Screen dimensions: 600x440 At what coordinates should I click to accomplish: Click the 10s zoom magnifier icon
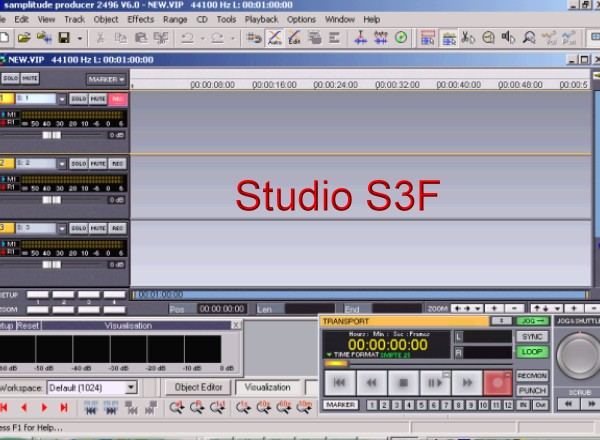pyautogui.click(x=264, y=408)
